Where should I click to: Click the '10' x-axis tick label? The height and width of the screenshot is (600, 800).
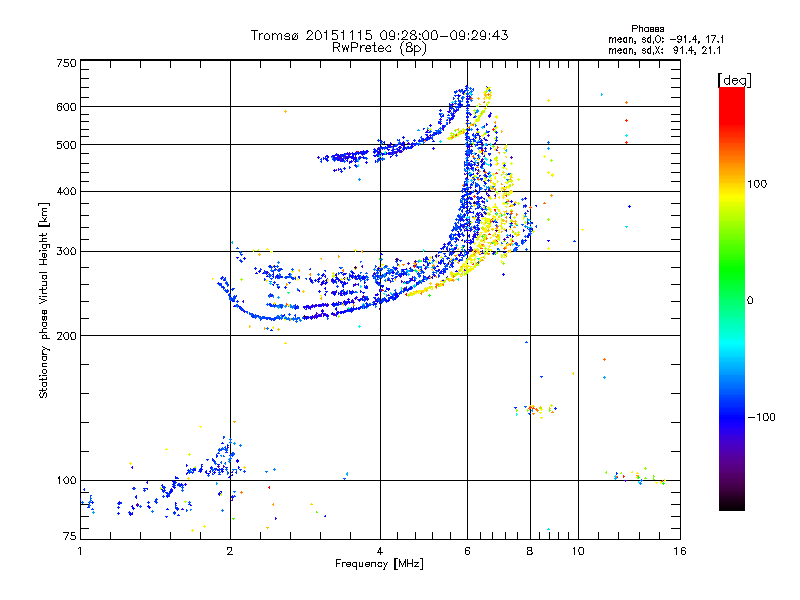[578, 551]
